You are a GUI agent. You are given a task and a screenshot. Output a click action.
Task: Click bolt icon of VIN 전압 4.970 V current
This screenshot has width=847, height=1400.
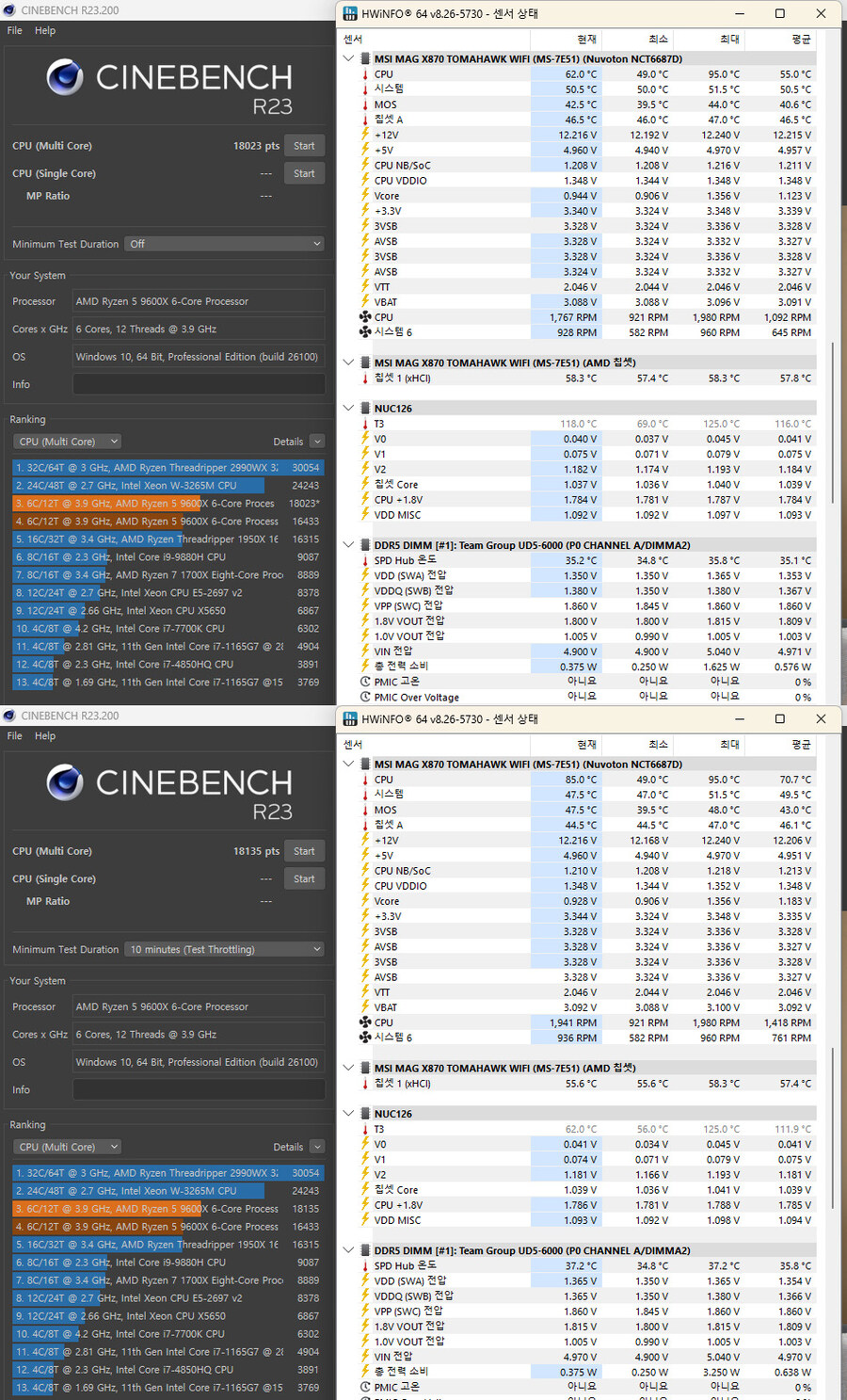365,1357
